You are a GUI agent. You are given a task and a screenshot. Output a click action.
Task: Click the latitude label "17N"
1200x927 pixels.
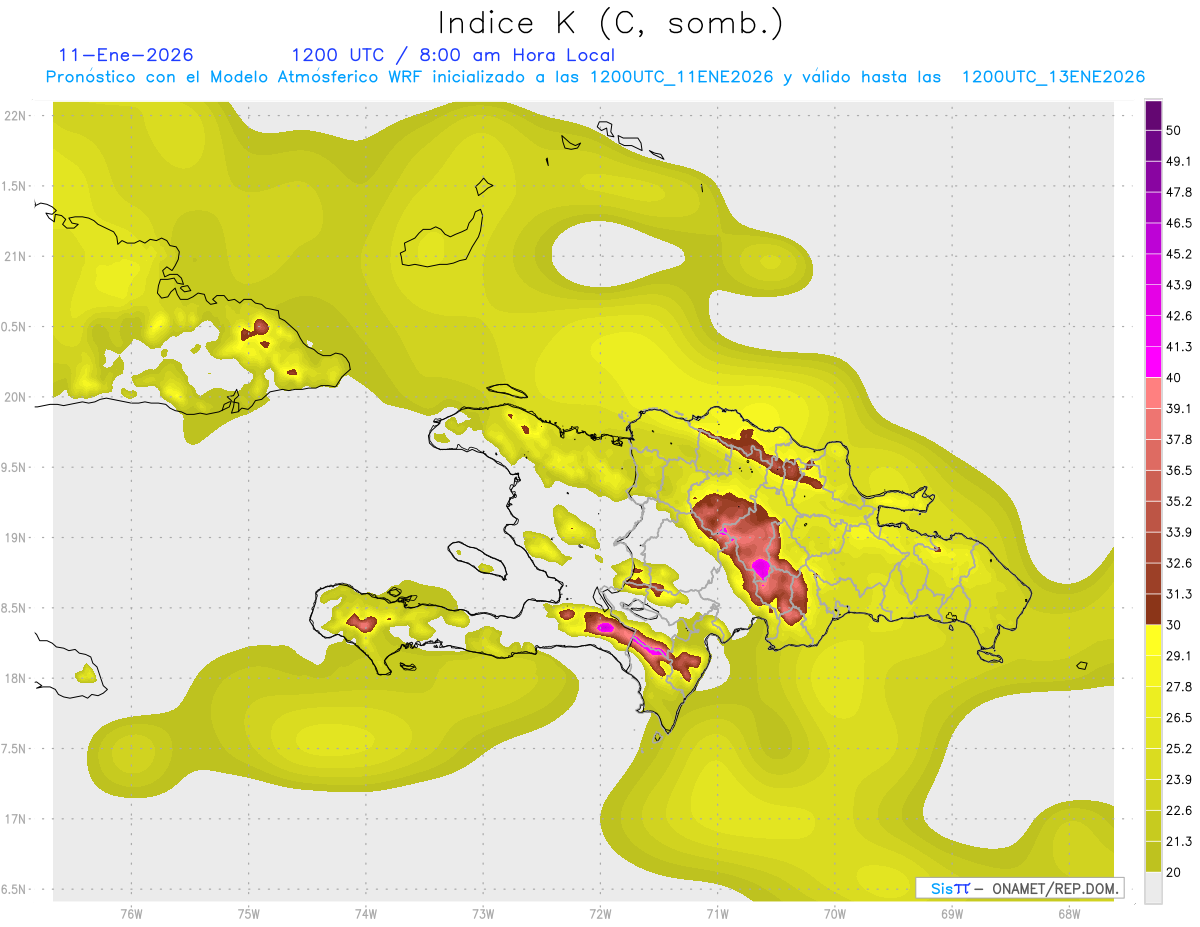15,819
